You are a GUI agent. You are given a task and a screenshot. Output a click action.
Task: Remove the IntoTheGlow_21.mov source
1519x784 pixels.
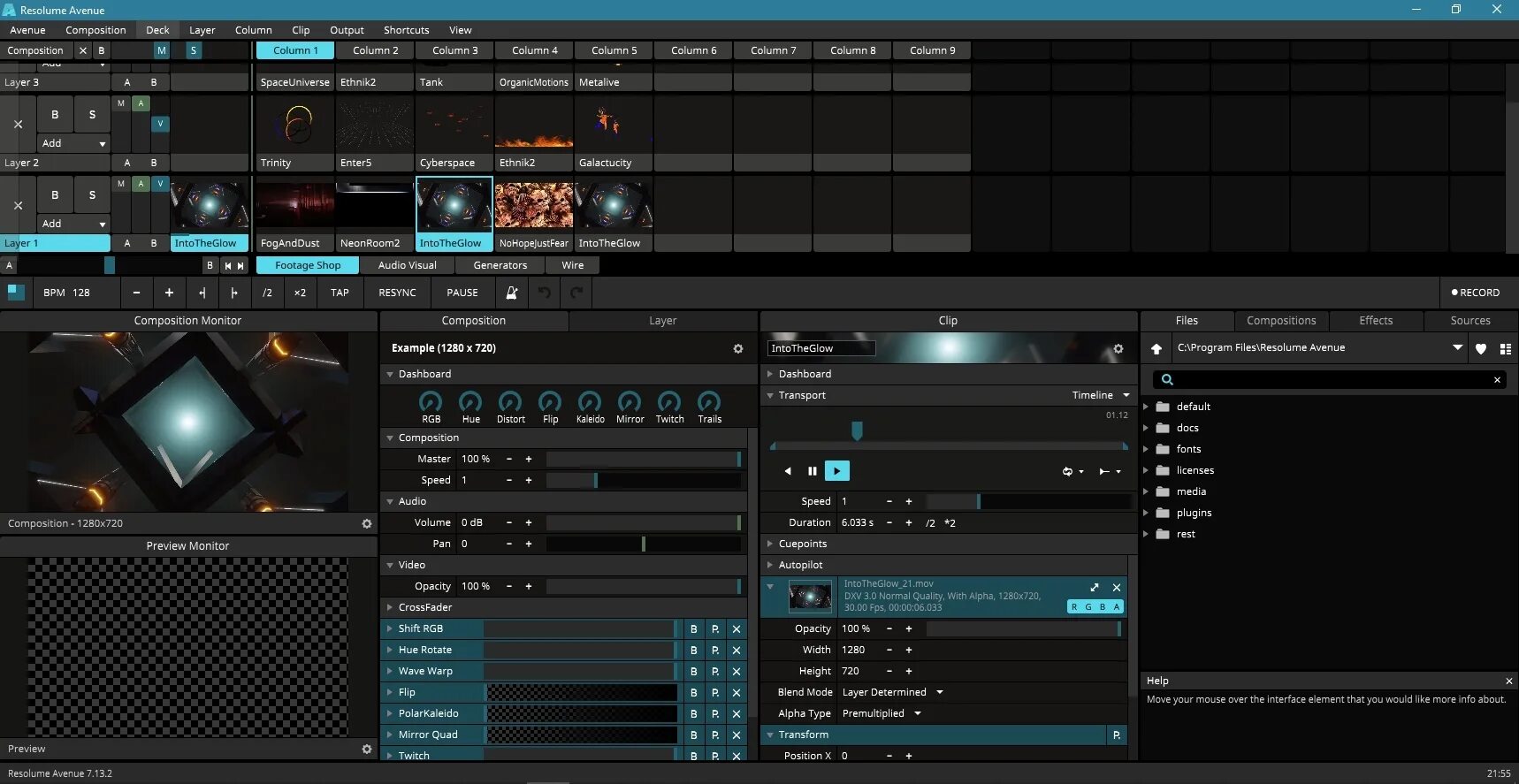(1117, 587)
